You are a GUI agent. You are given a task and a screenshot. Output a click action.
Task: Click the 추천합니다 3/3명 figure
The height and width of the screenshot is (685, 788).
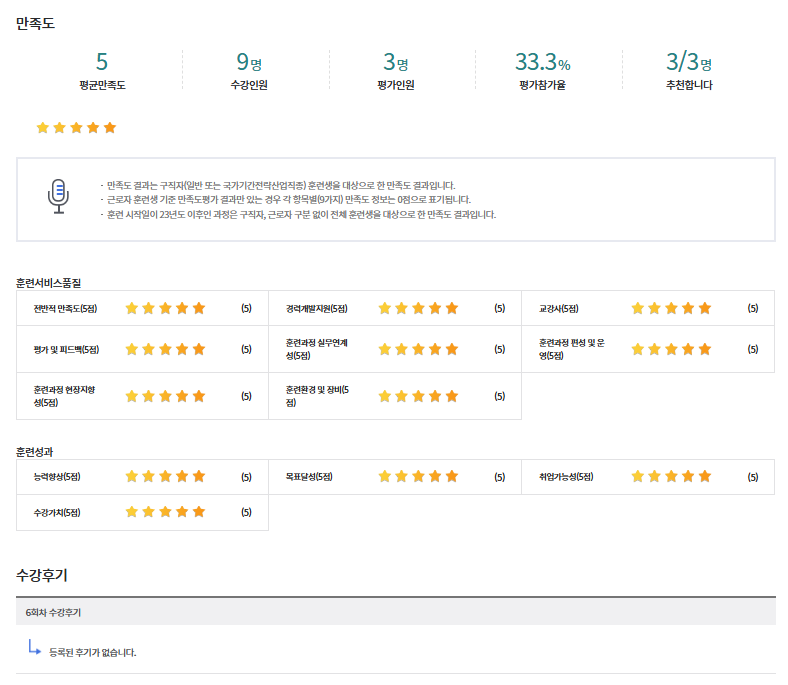coord(689,63)
